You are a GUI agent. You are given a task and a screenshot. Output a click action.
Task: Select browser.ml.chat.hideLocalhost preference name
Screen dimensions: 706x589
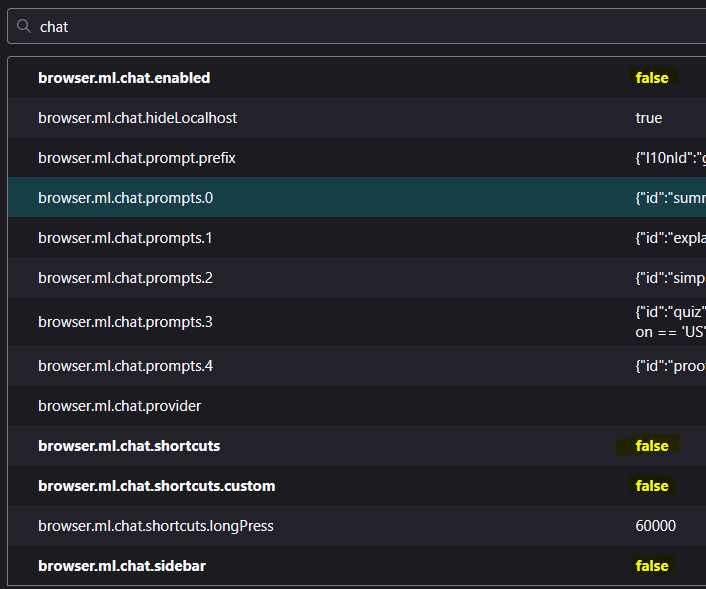(137, 118)
